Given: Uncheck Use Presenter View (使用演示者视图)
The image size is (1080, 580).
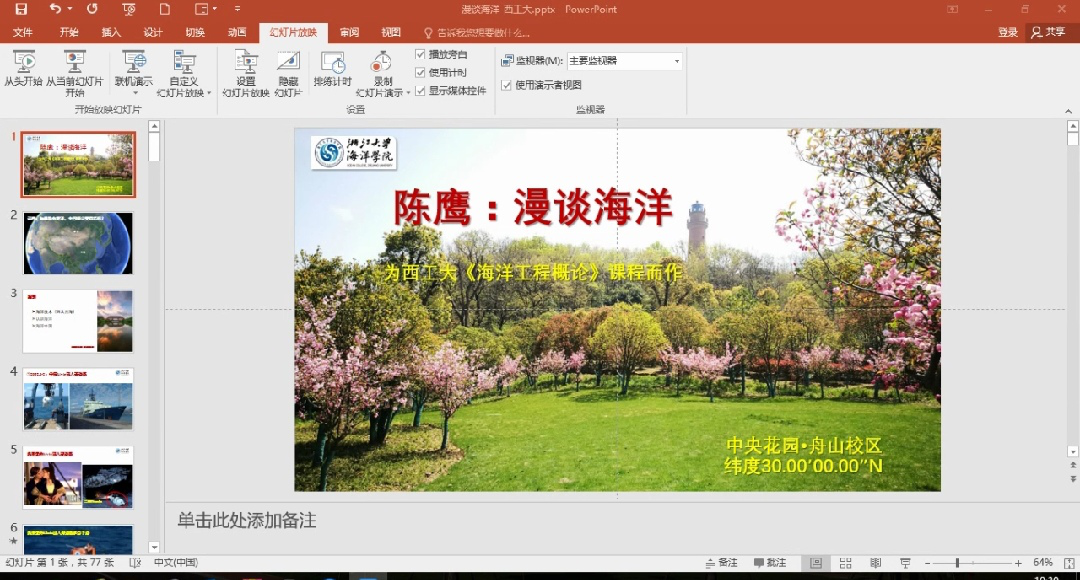Looking at the screenshot, I should (507, 86).
